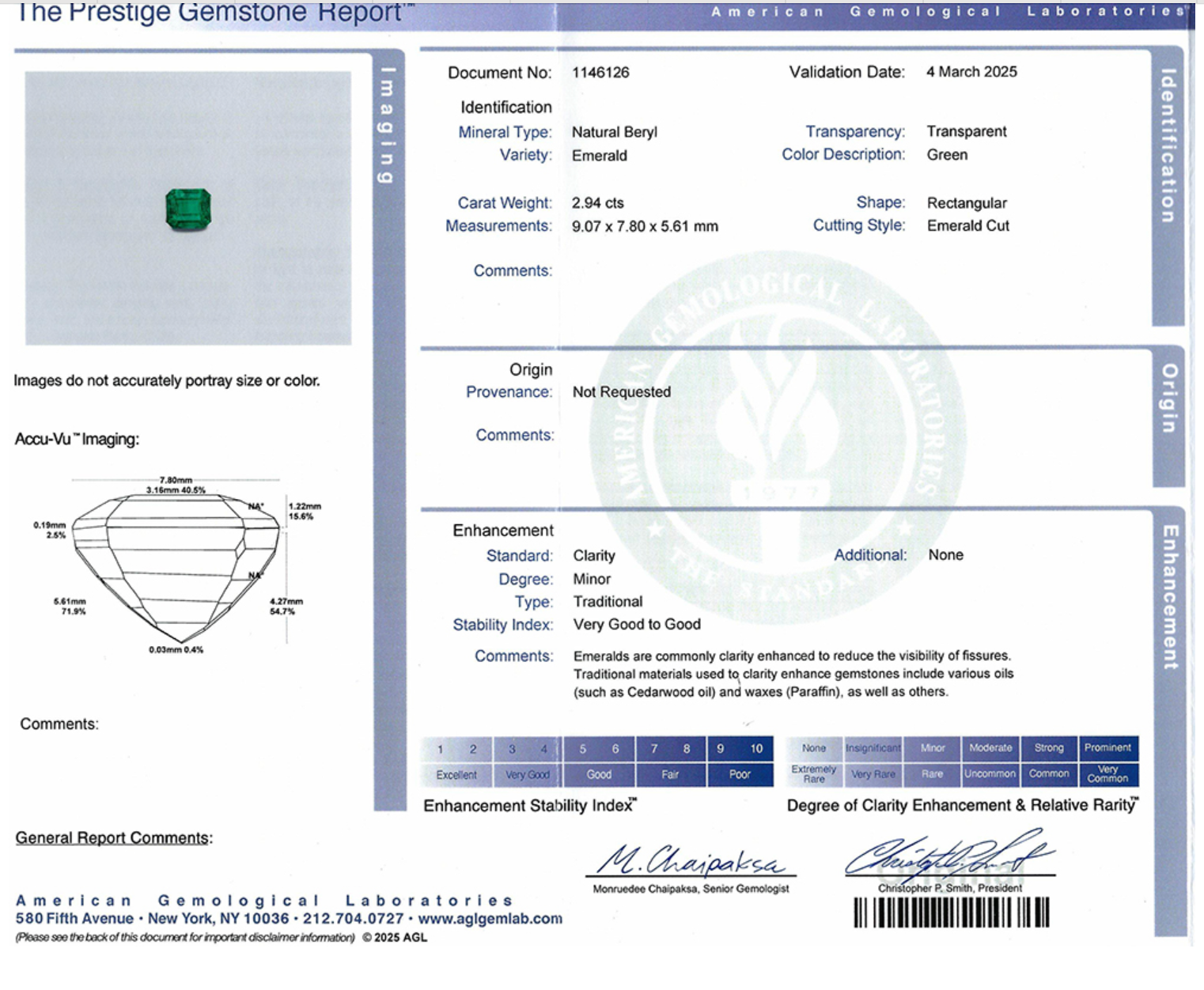Click the "Insignificant" cell in enhancement scale
This screenshot has height=990, width=1204.
click(x=873, y=748)
